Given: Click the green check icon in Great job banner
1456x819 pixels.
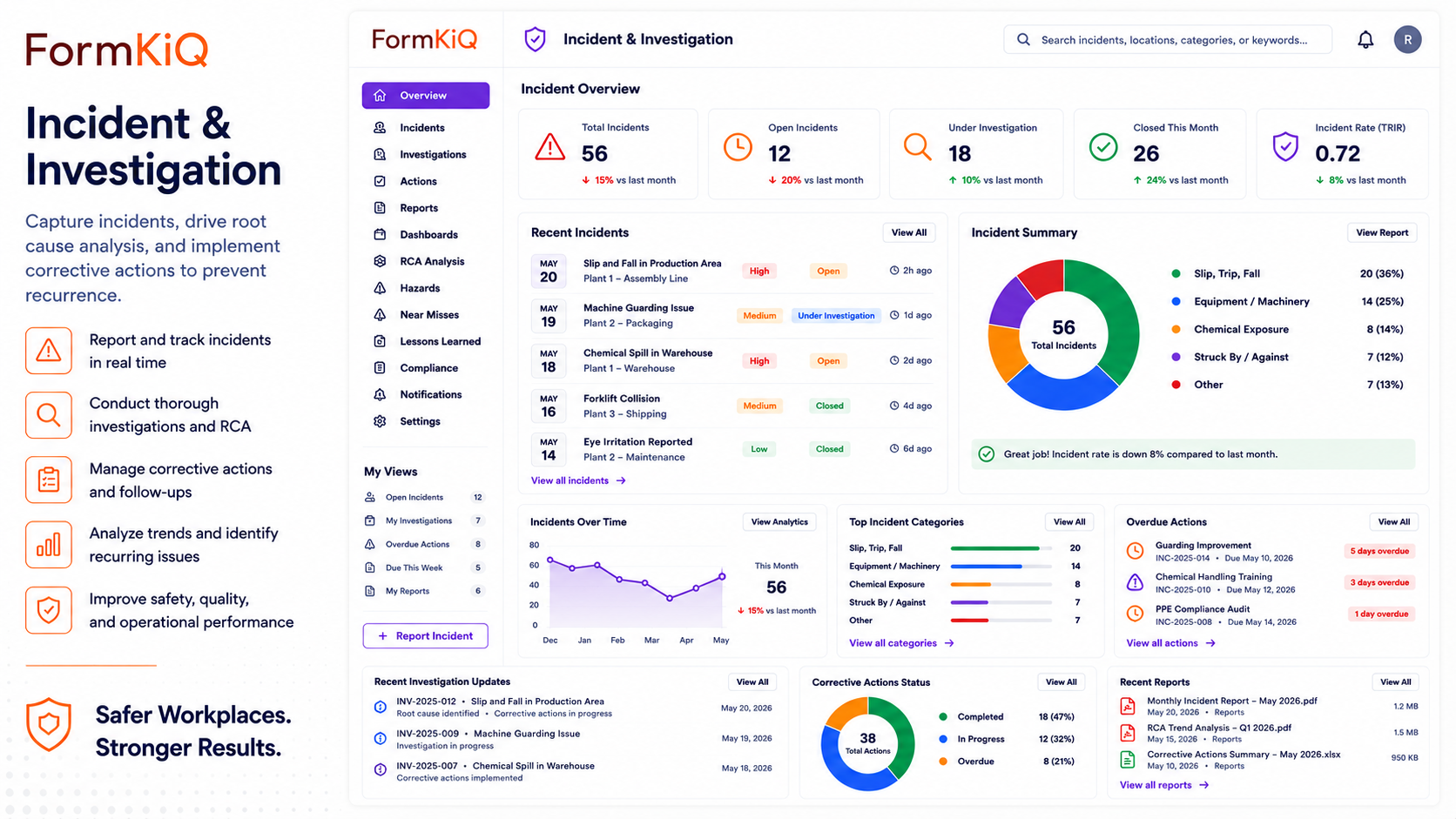Looking at the screenshot, I should [987, 454].
